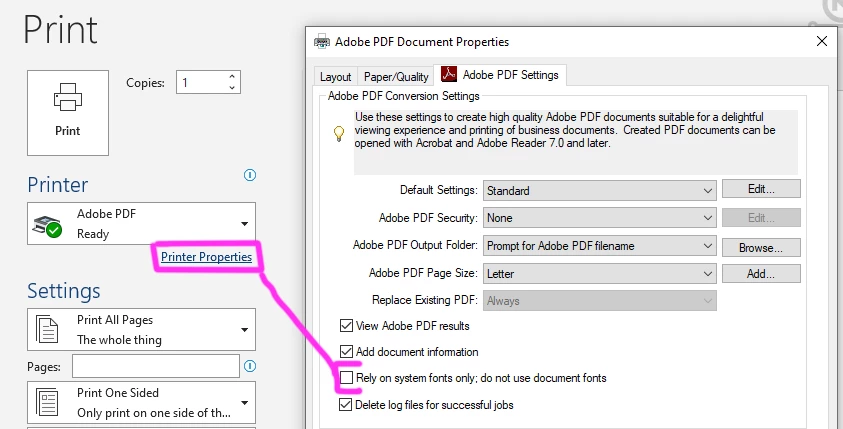This screenshot has height=429, width=843.
Task: Check Rely on system fonts only
Action: [346, 378]
